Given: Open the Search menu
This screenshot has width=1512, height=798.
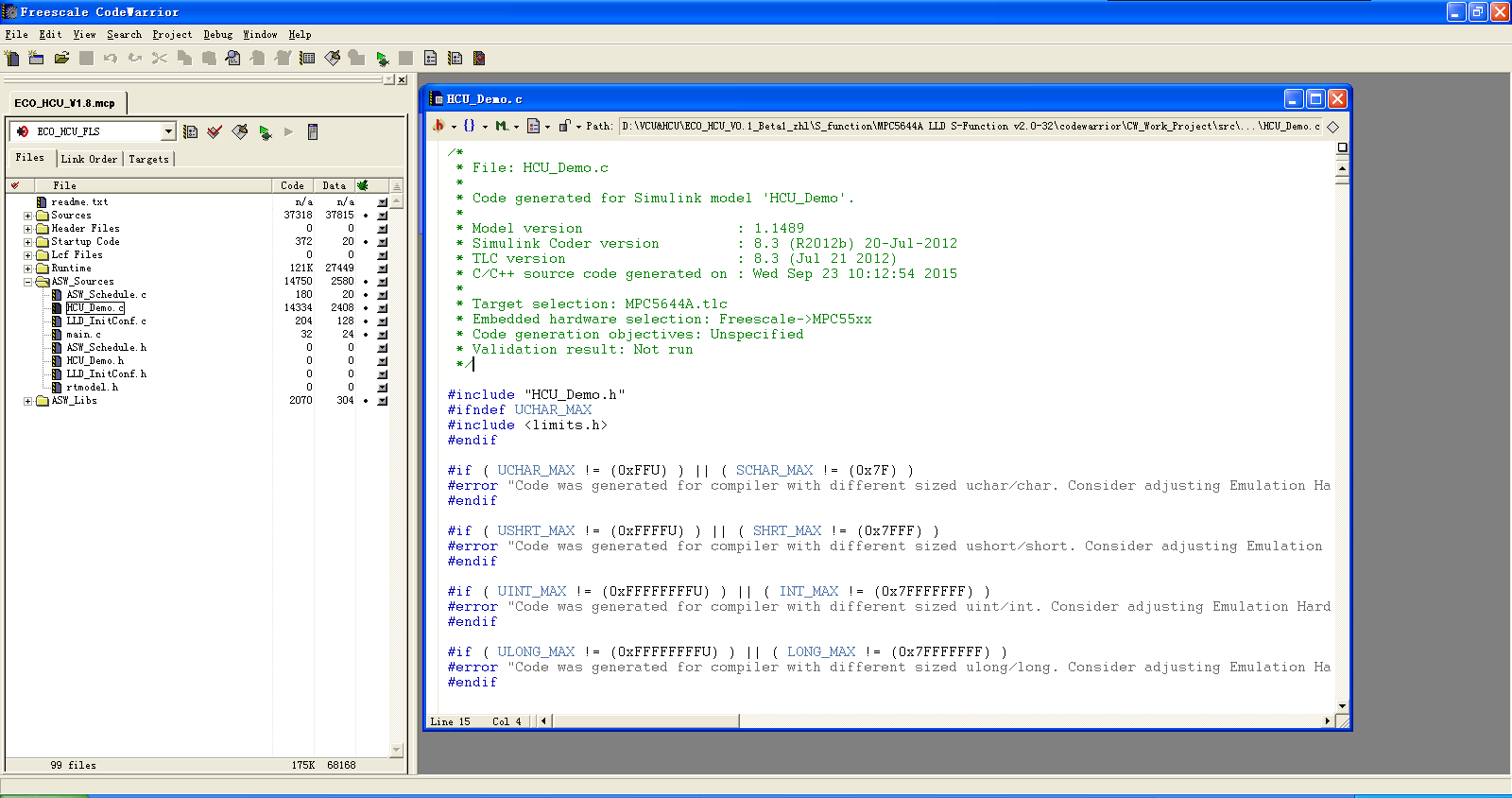Looking at the screenshot, I should [124, 35].
